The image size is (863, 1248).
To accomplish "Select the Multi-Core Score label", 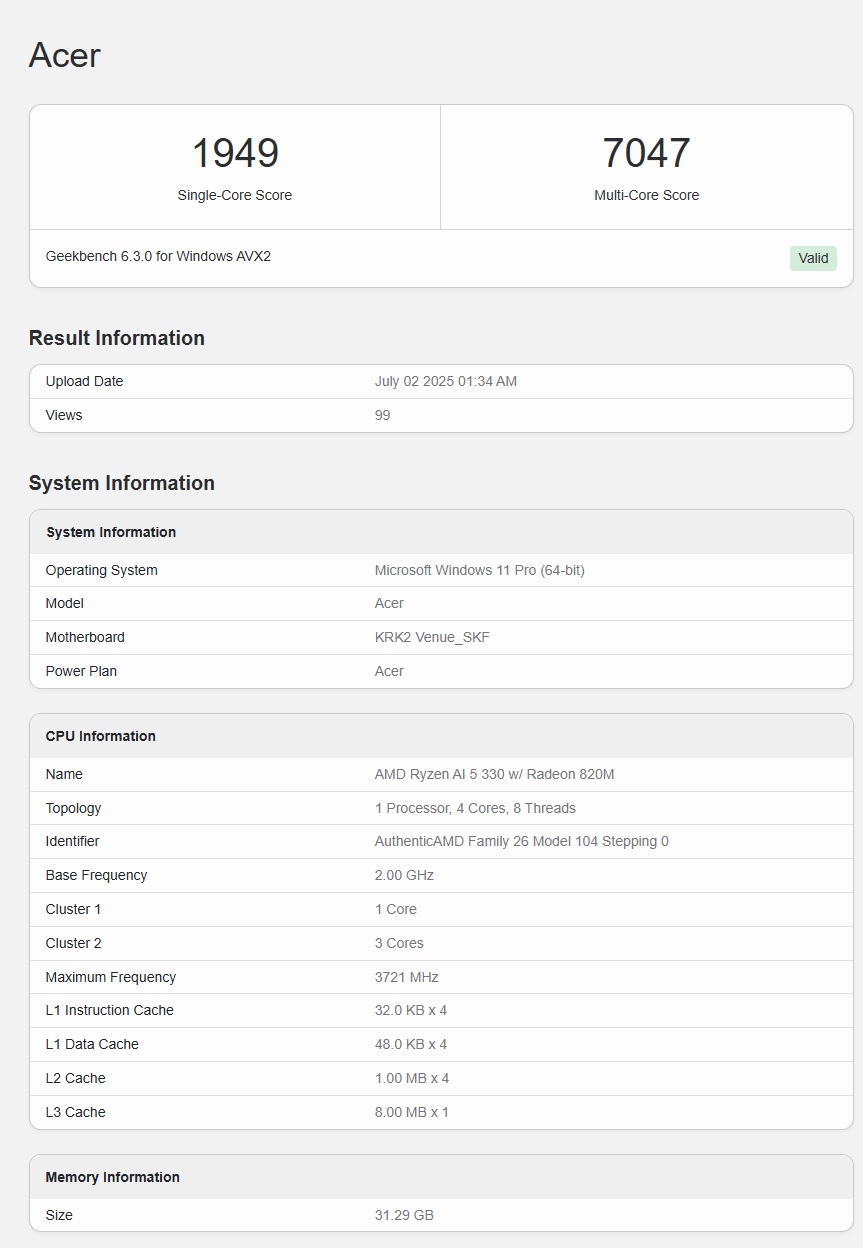I will click(x=646, y=195).
